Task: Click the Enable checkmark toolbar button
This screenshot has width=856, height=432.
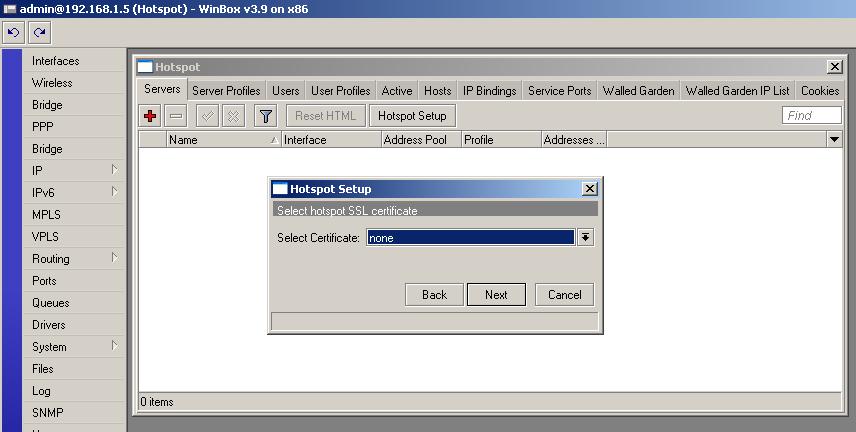Action: pos(207,116)
